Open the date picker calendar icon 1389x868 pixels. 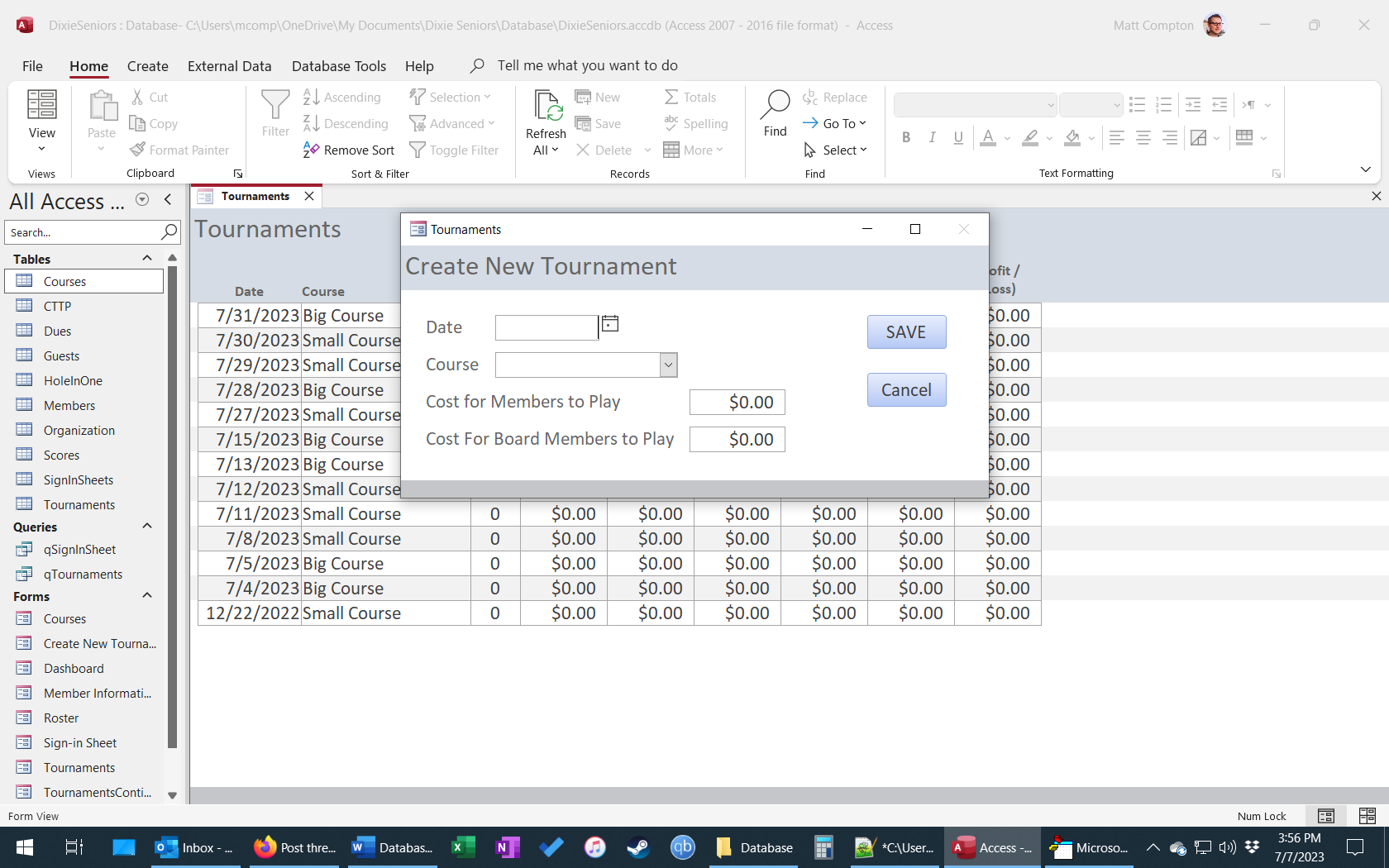[x=610, y=324]
